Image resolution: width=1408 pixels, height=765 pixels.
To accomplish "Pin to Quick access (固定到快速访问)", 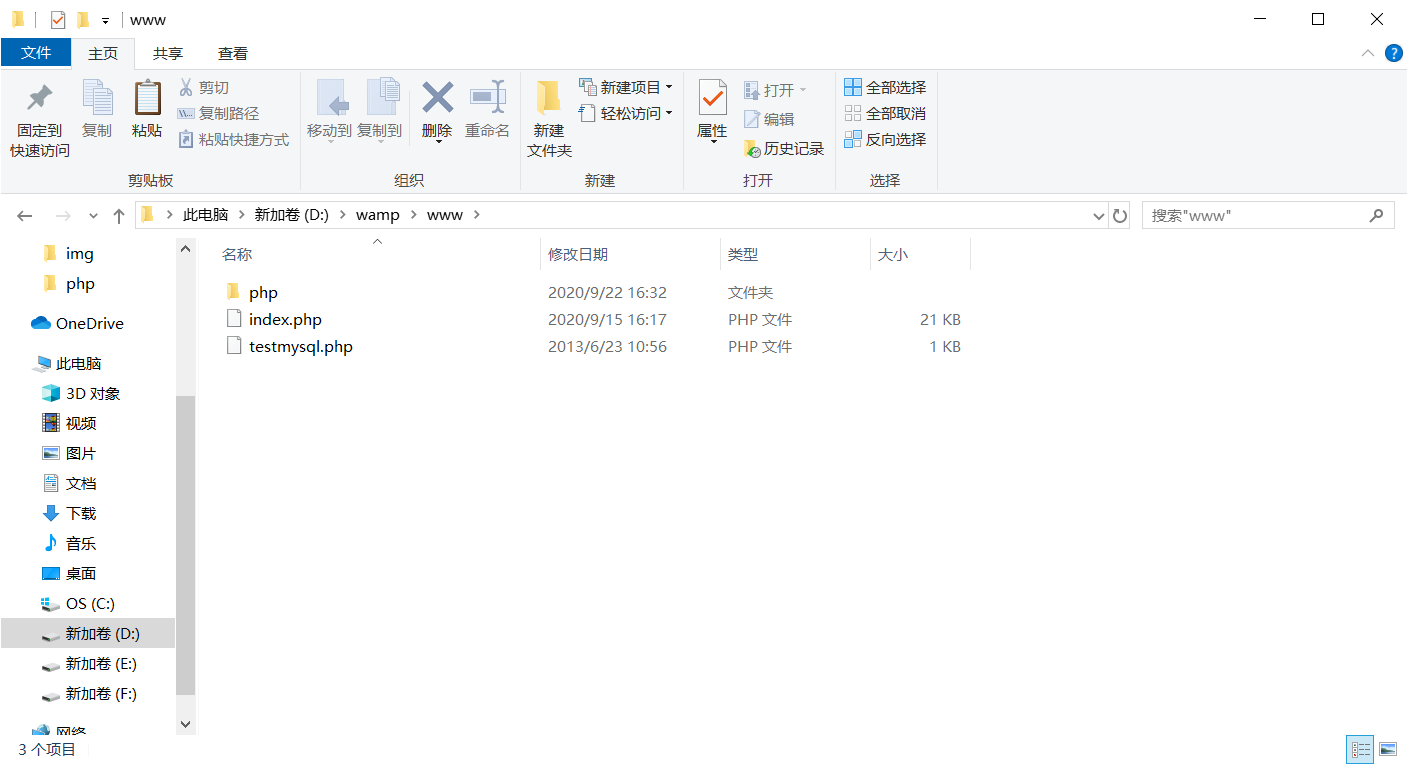I will click(x=40, y=119).
